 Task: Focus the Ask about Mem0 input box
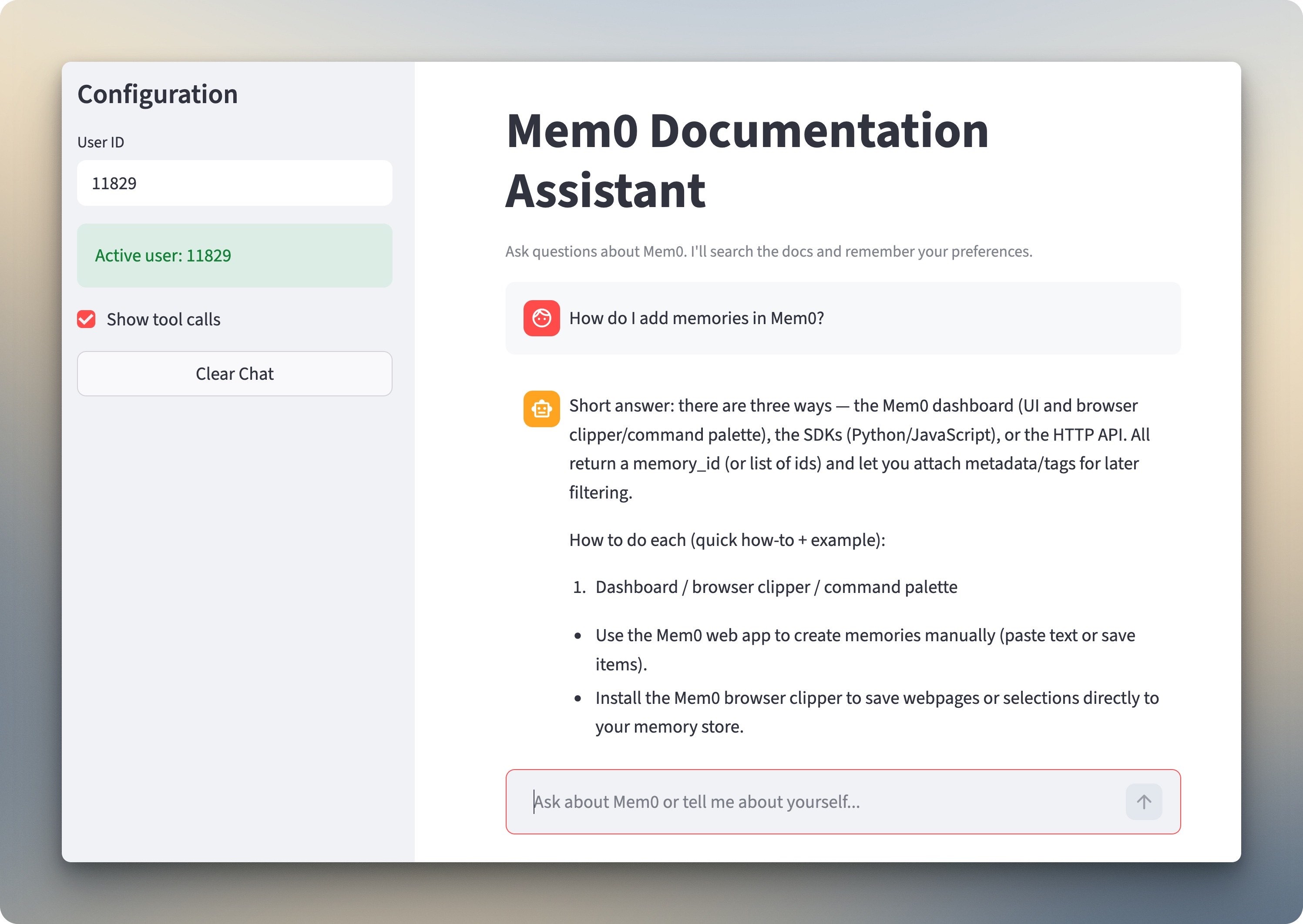click(x=797, y=802)
